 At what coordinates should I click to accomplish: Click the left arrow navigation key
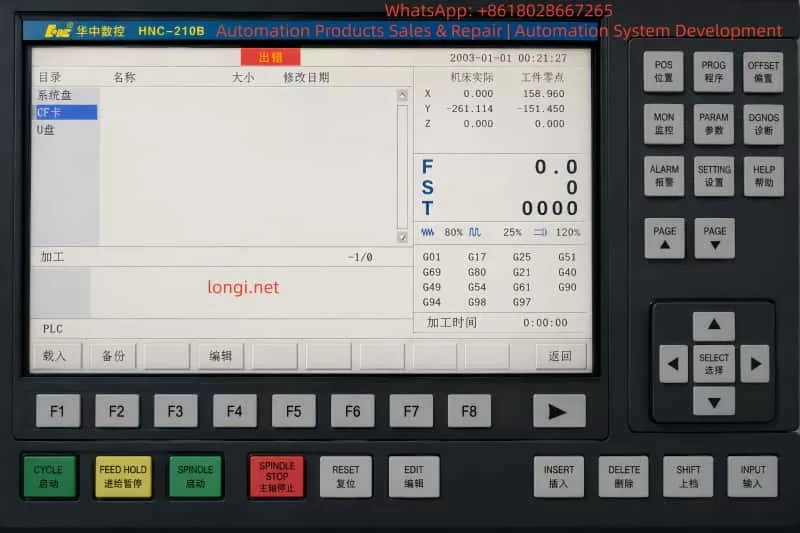point(673,364)
